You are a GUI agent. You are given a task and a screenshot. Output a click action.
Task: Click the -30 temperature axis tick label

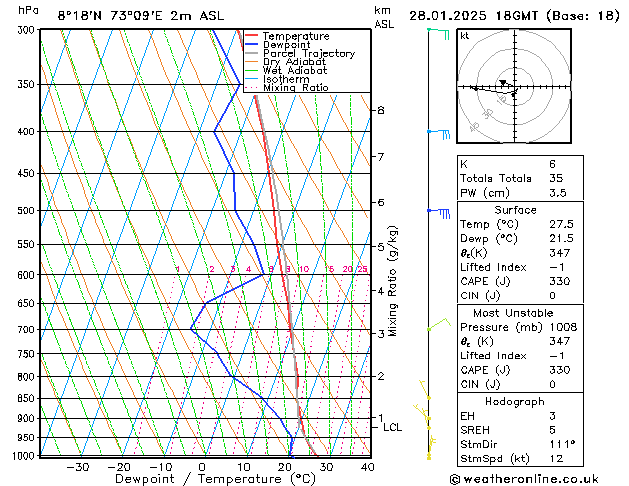coord(77,468)
